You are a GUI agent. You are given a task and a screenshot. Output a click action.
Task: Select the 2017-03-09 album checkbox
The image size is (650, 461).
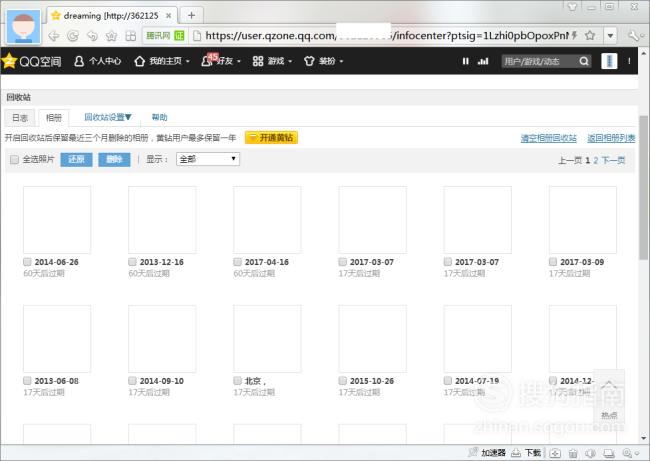(x=553, y=262)
